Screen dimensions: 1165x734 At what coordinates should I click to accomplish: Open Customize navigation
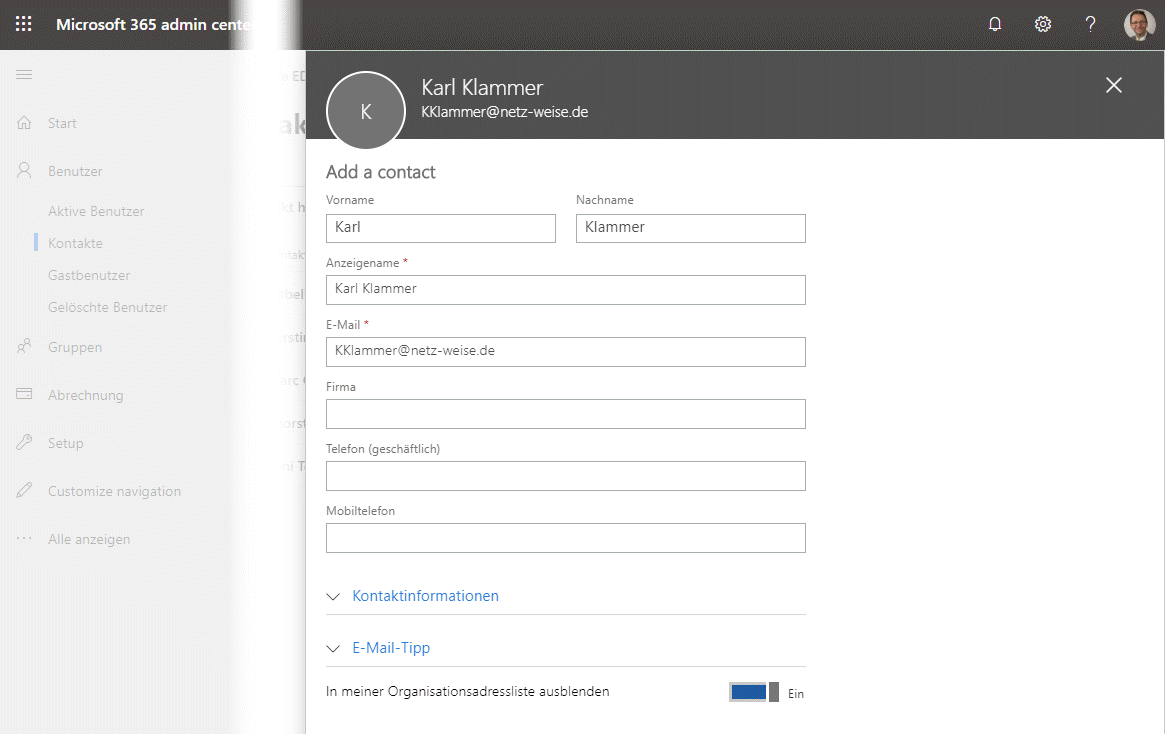tap(114, 491)
